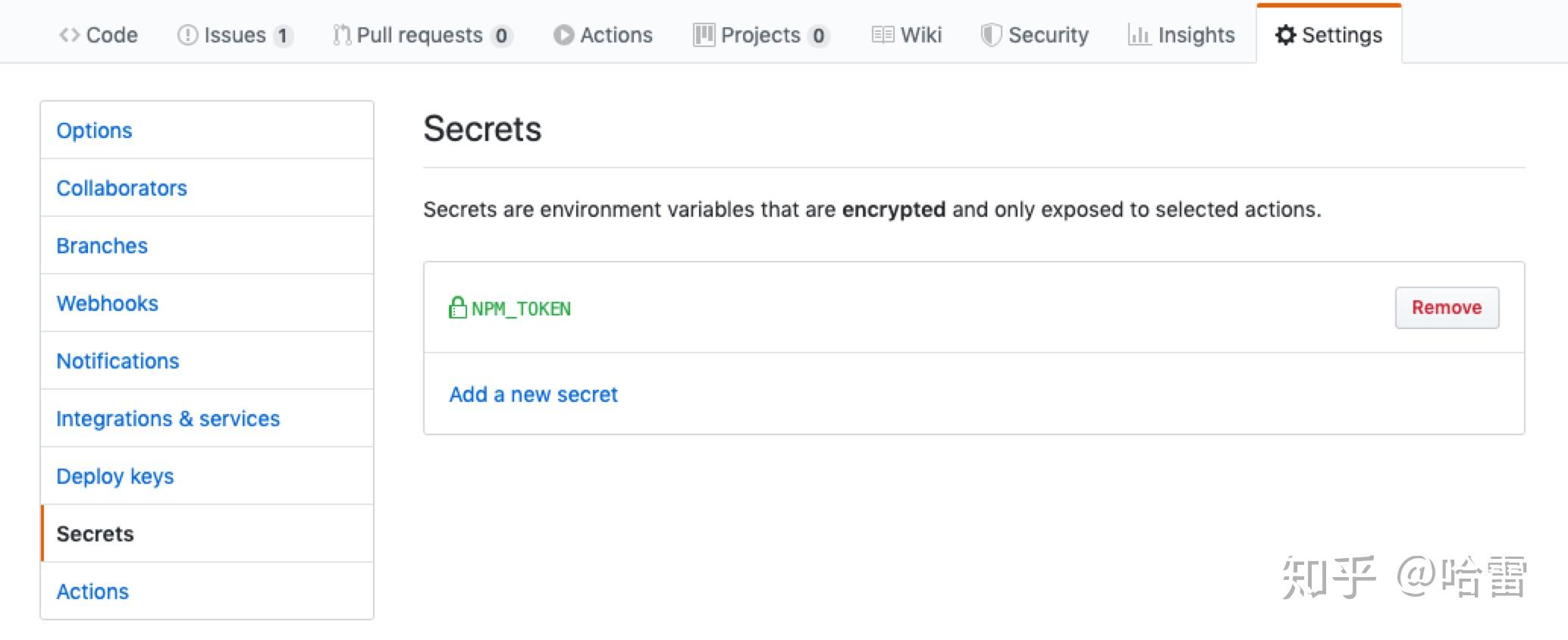Open Add a new secret
Screen dimensions: 1568x640
[x=533, y=394]
